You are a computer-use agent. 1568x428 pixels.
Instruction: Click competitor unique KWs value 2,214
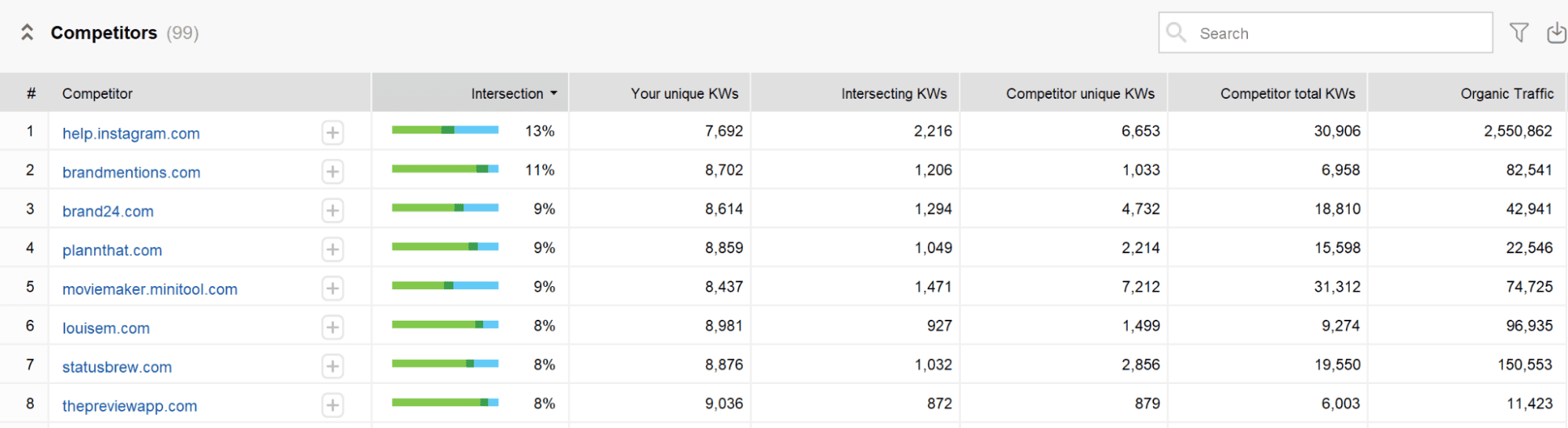[x=1141, y=248]
